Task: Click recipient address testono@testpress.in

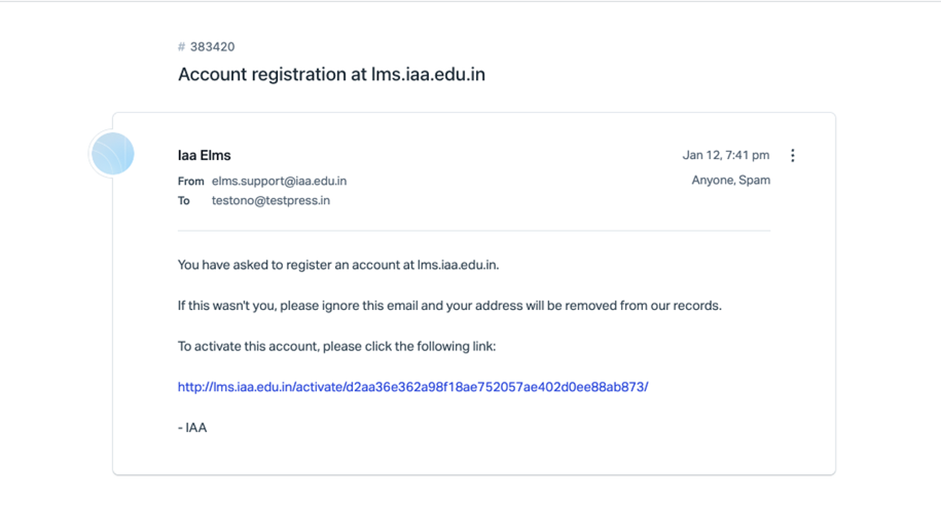Action: click(x=270, y=201)
